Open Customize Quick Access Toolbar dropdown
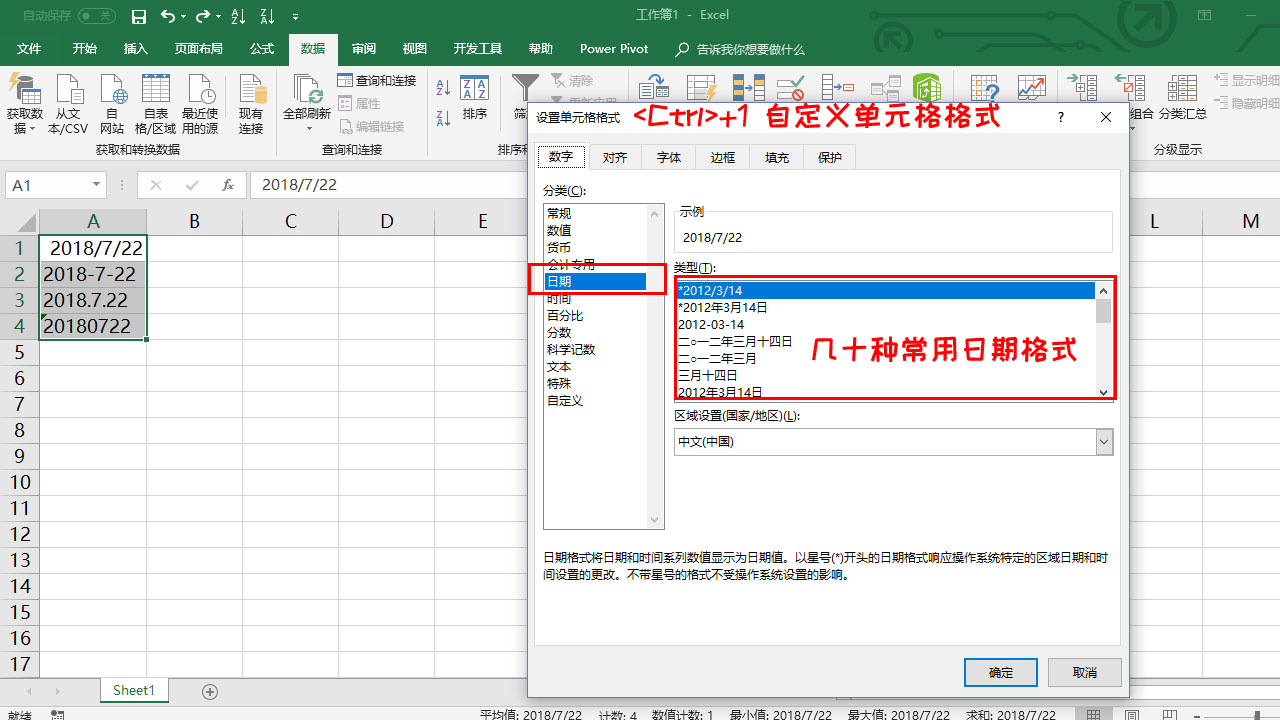This screenshot has height=720, width=1280. pyautogui.click(x=295, y=17)
